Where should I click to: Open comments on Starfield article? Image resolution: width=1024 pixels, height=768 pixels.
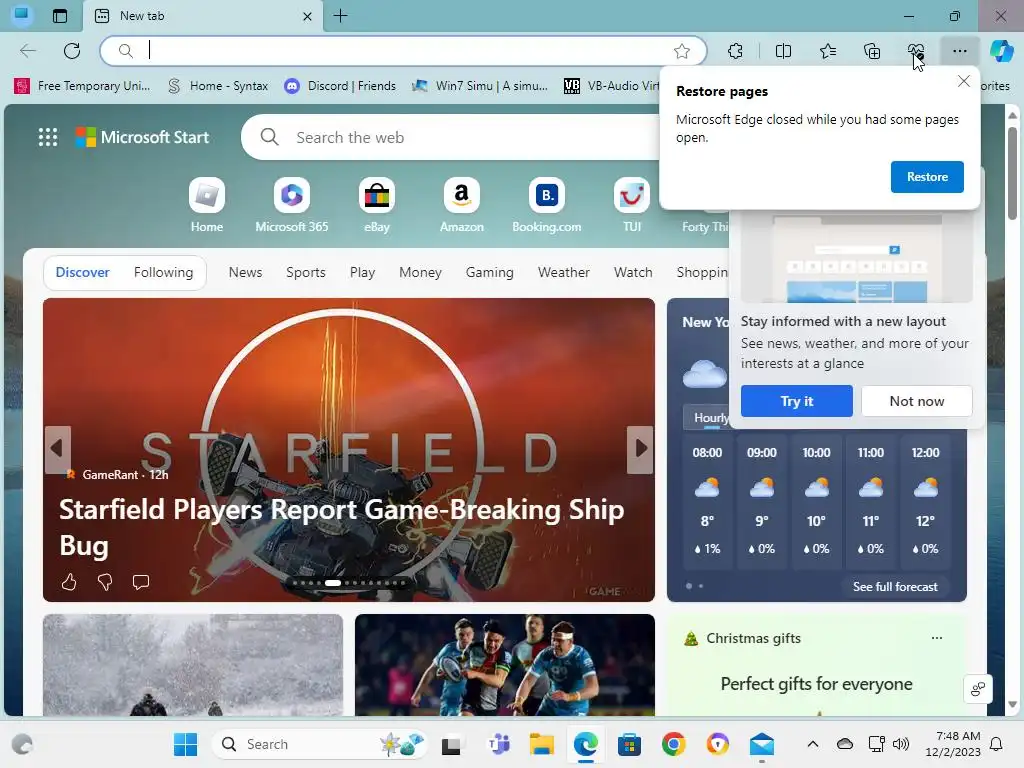pyautogui.click(x=140, y=581)
